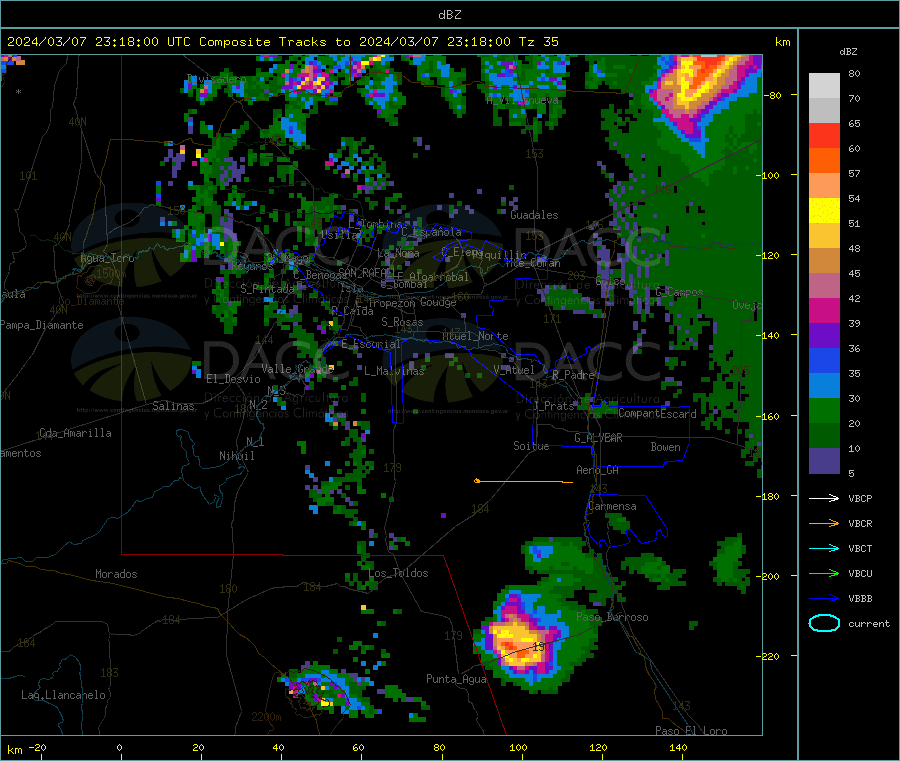Click the 'VBCR' legend text

pos(860,523)
